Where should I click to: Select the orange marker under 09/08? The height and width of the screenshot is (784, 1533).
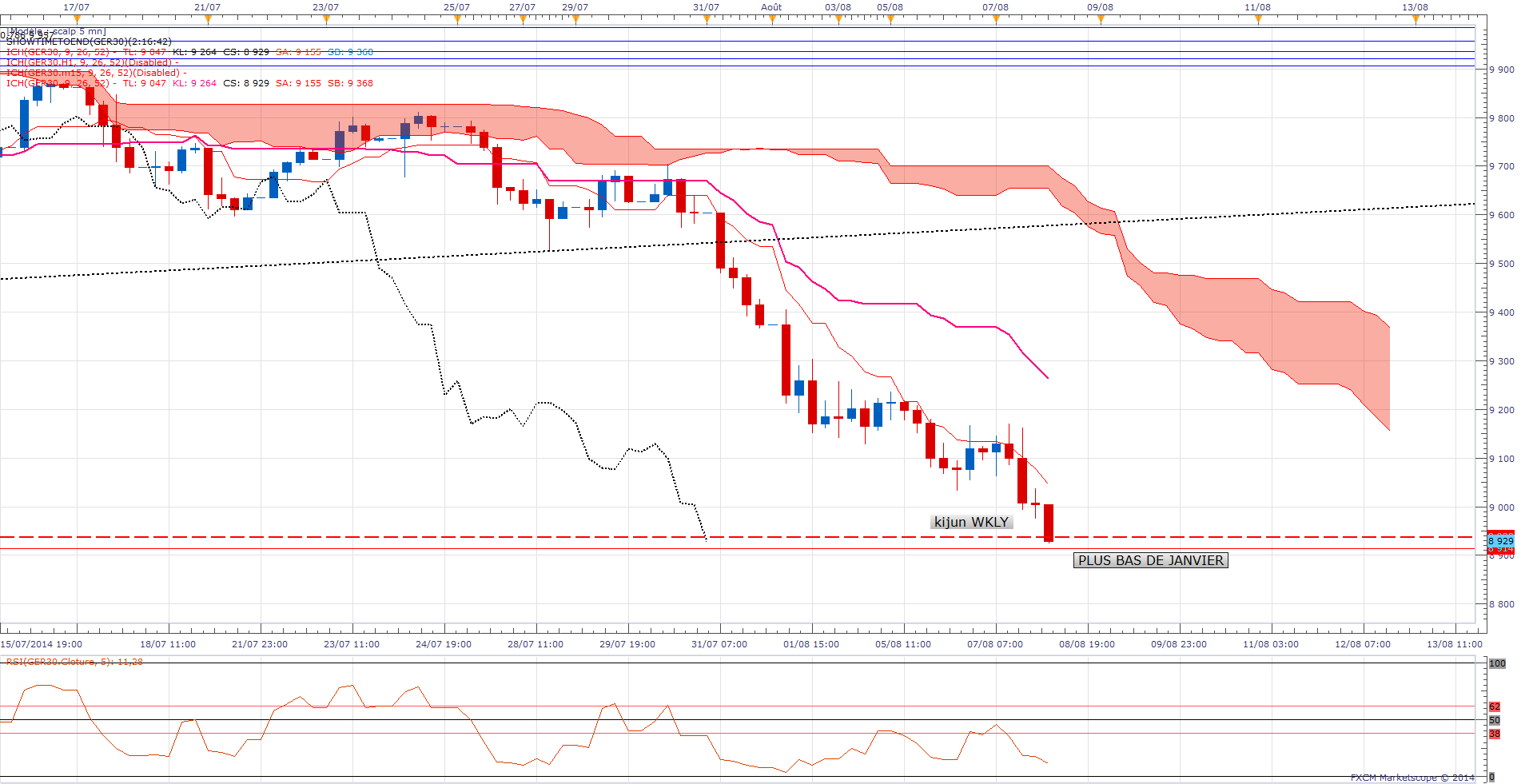tap(1101, 19)
